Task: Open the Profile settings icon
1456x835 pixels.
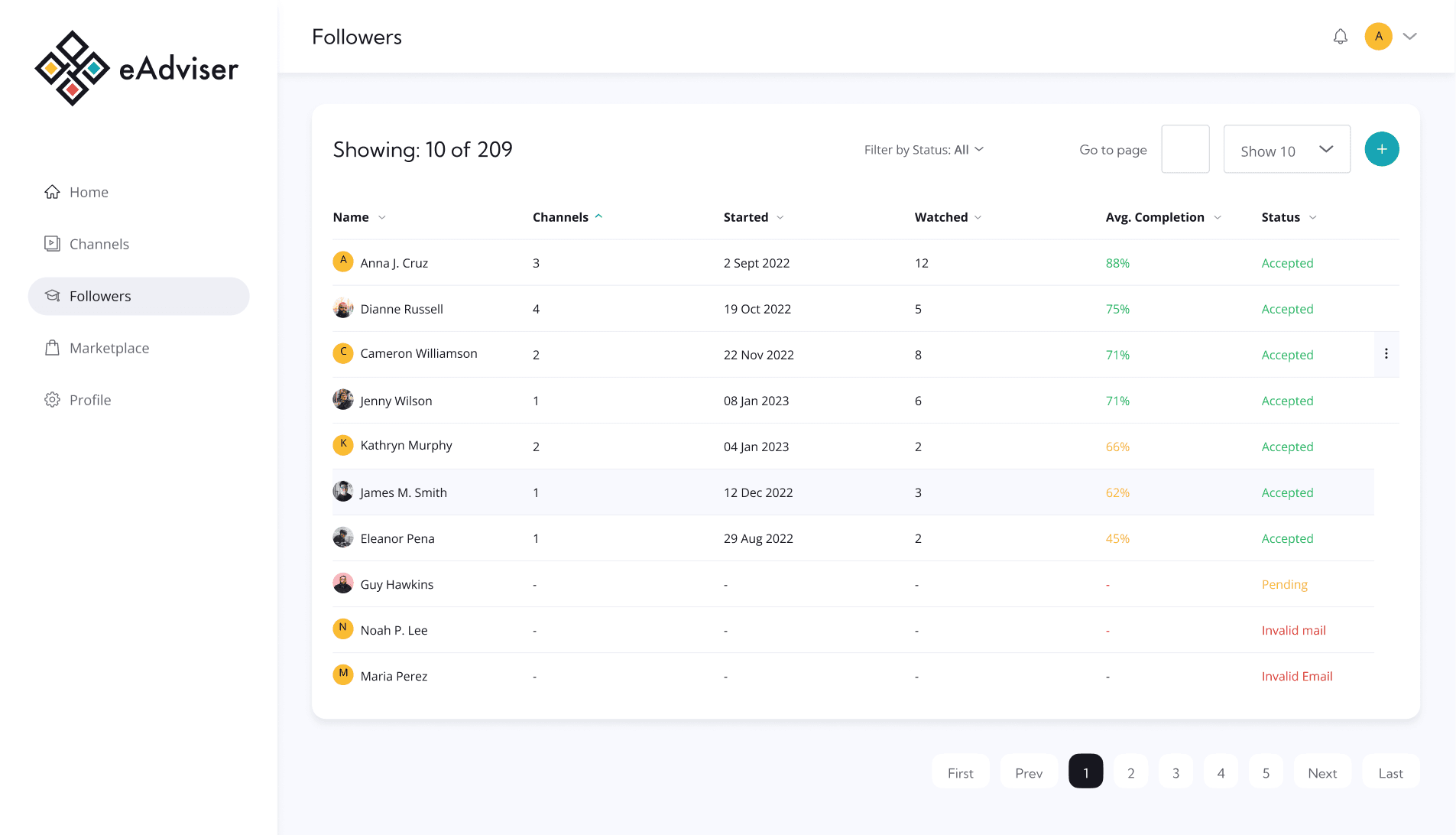Action: 52,399
